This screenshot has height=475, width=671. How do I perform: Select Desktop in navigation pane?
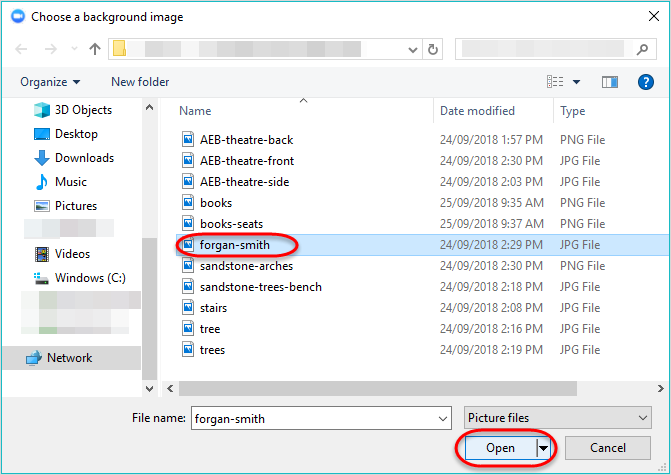65,134
